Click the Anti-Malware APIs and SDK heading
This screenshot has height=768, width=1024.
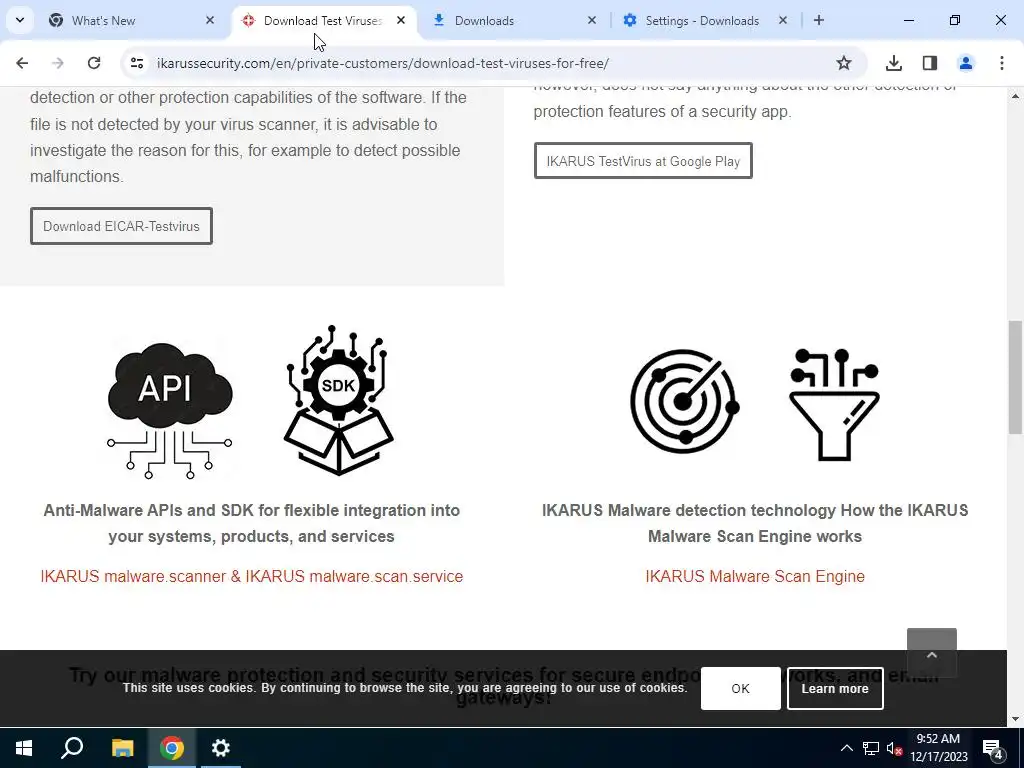tap(251, 523)
